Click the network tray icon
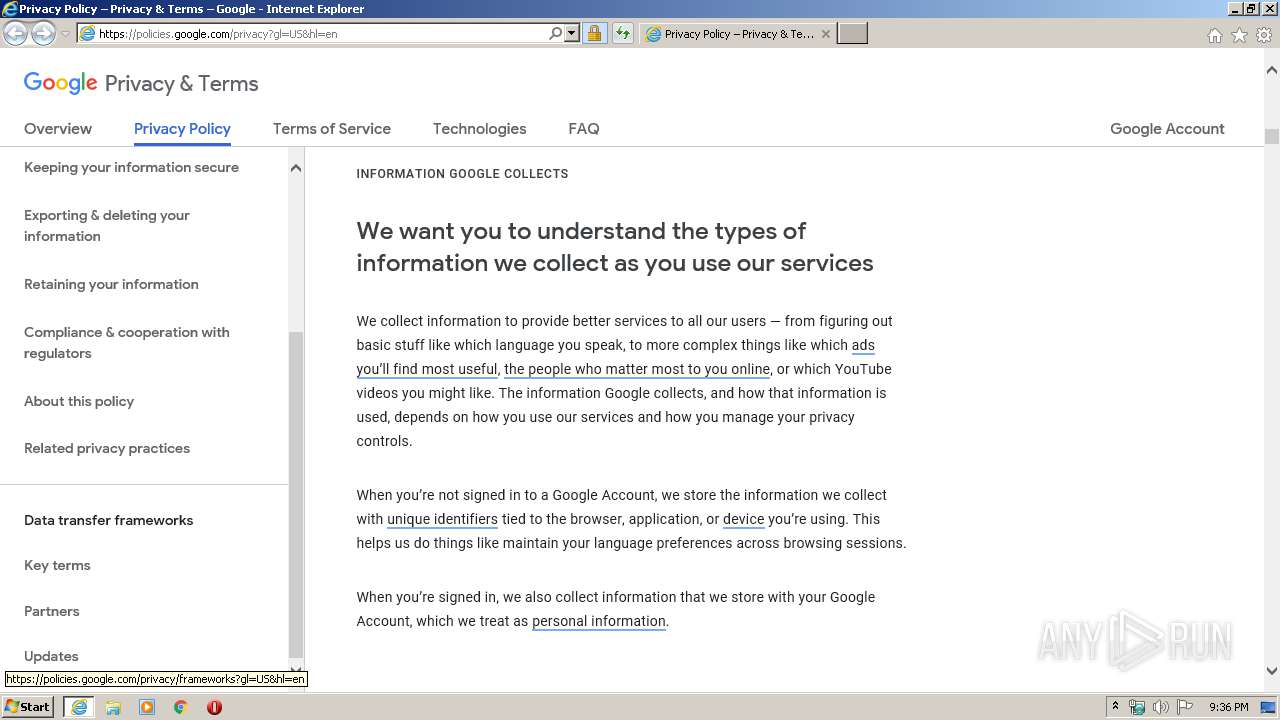 [x=1136, y=707]
